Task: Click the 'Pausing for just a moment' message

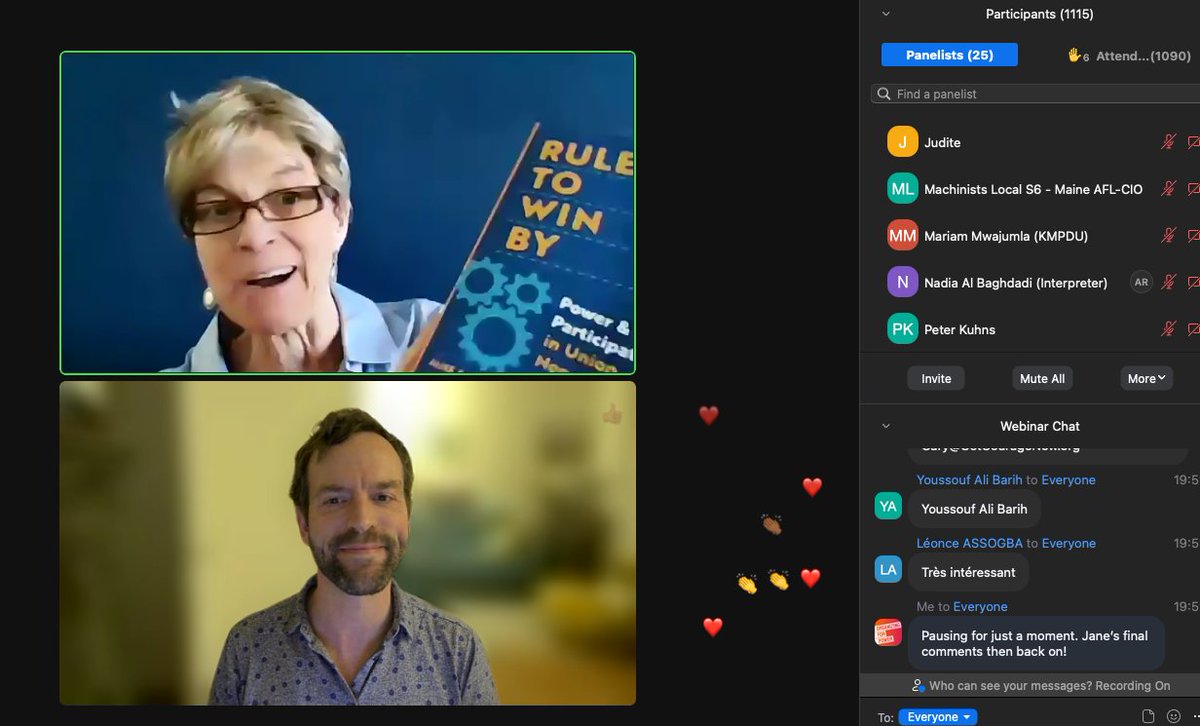Action: [x=1036, y=643]
